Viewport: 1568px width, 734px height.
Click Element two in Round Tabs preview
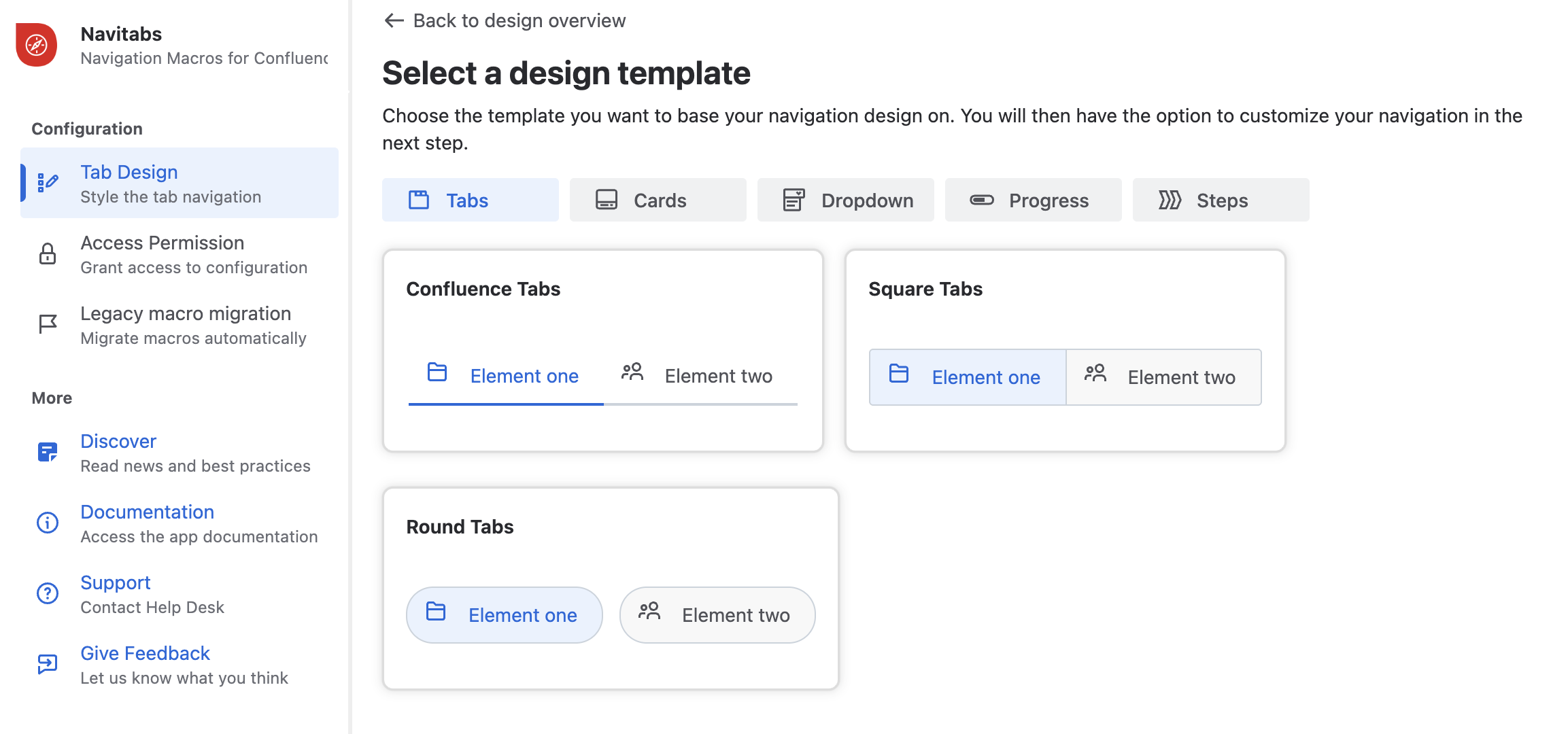click(717, 615)
